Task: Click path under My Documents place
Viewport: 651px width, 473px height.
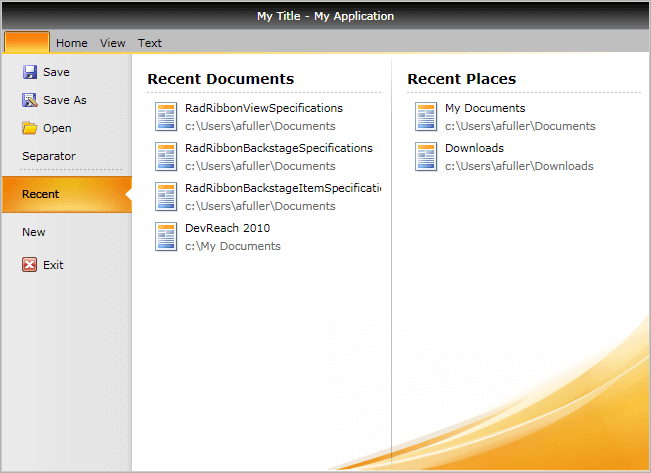Action: coord(520,126)
